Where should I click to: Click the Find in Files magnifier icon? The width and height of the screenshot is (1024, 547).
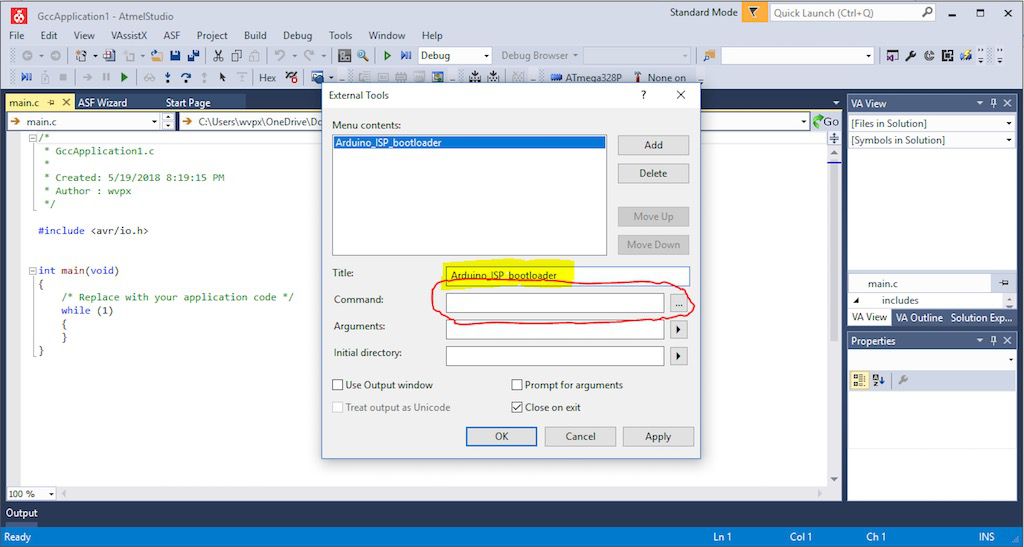click(362, 55)
